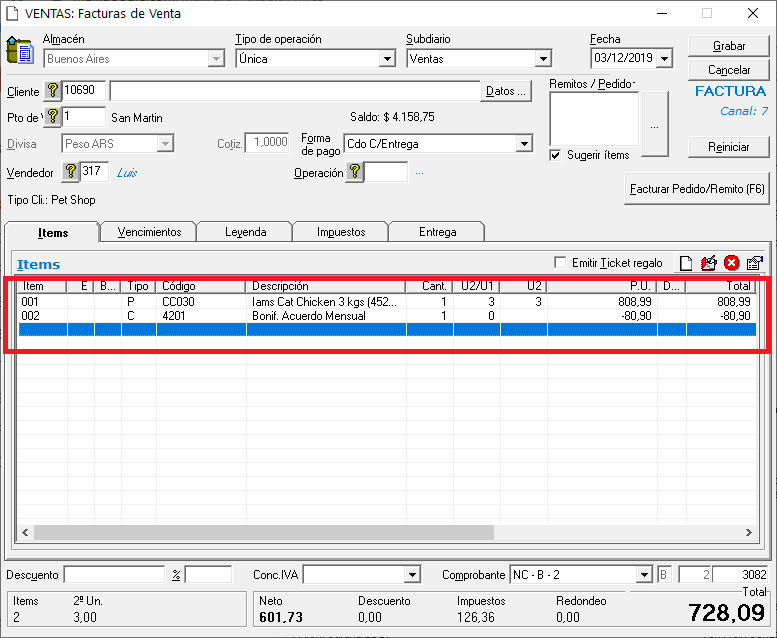Uncheck the Sugerir ítems checkbox
The height and width of the screenshot is (638, 777).
(x=556, y=155)
